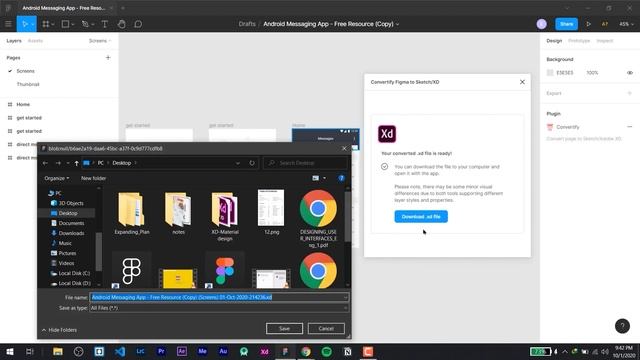Click the Adobe Xd logo in plugin
640x360 pixels.
coord(387,134)
